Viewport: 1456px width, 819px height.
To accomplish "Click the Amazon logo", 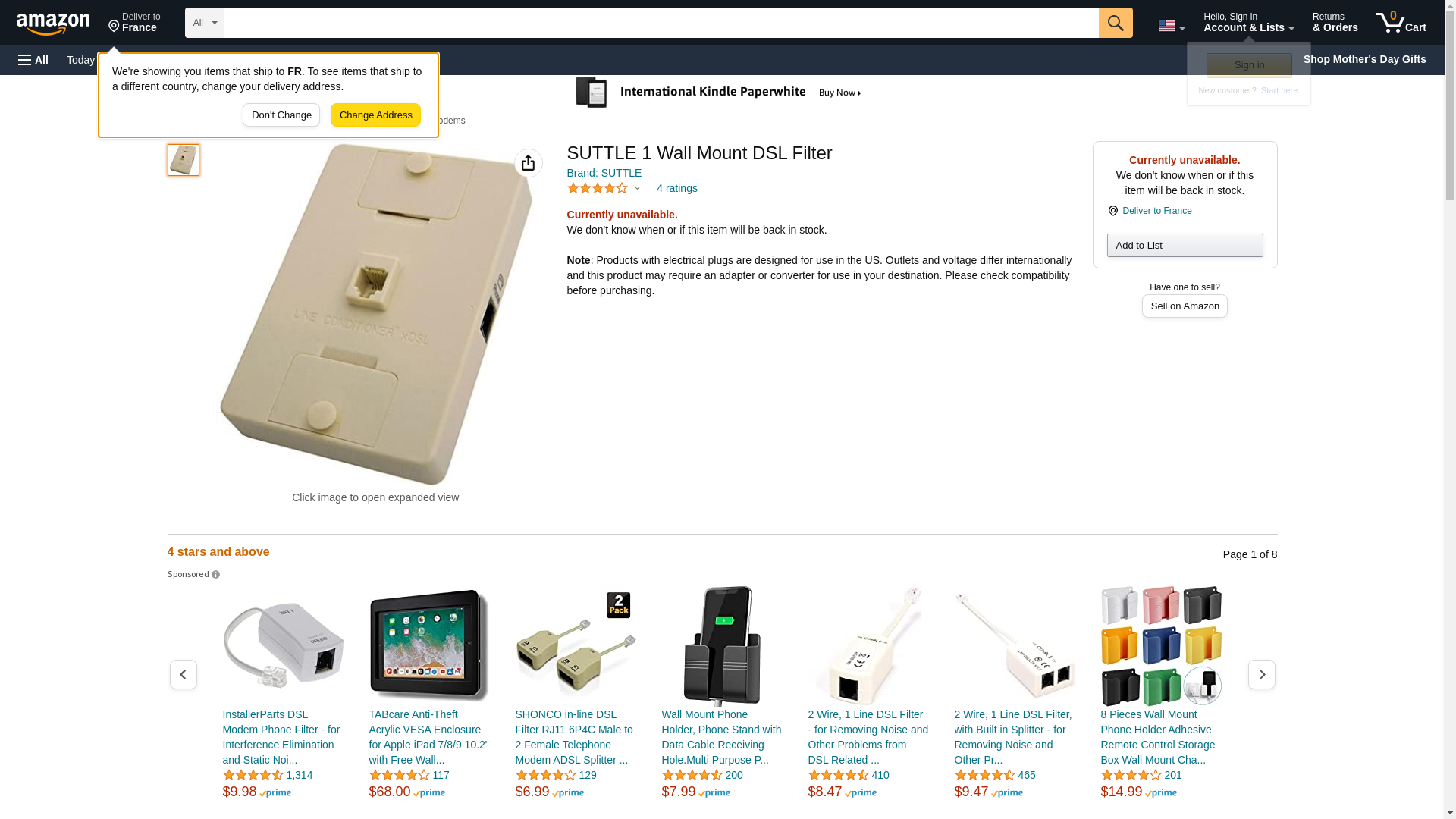I will click(53, 24).
